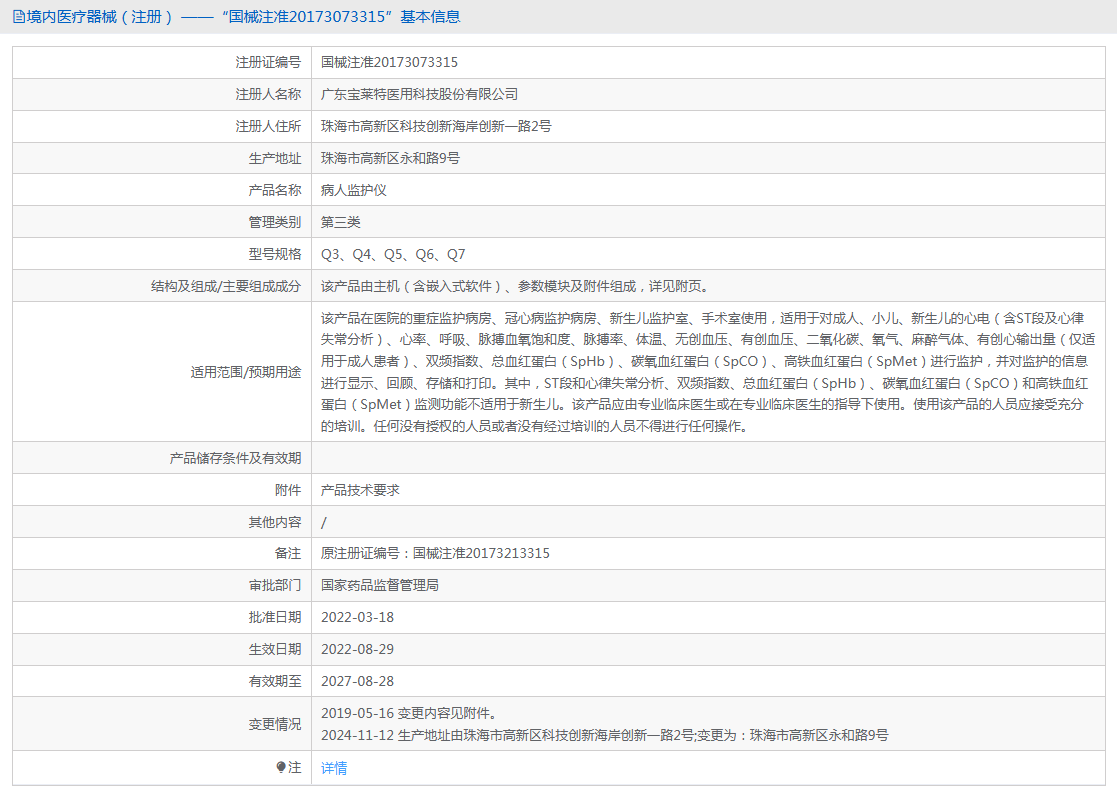
Task: Select change entry 2019-05-16 变更内容见附件
Action: (409, 713)
